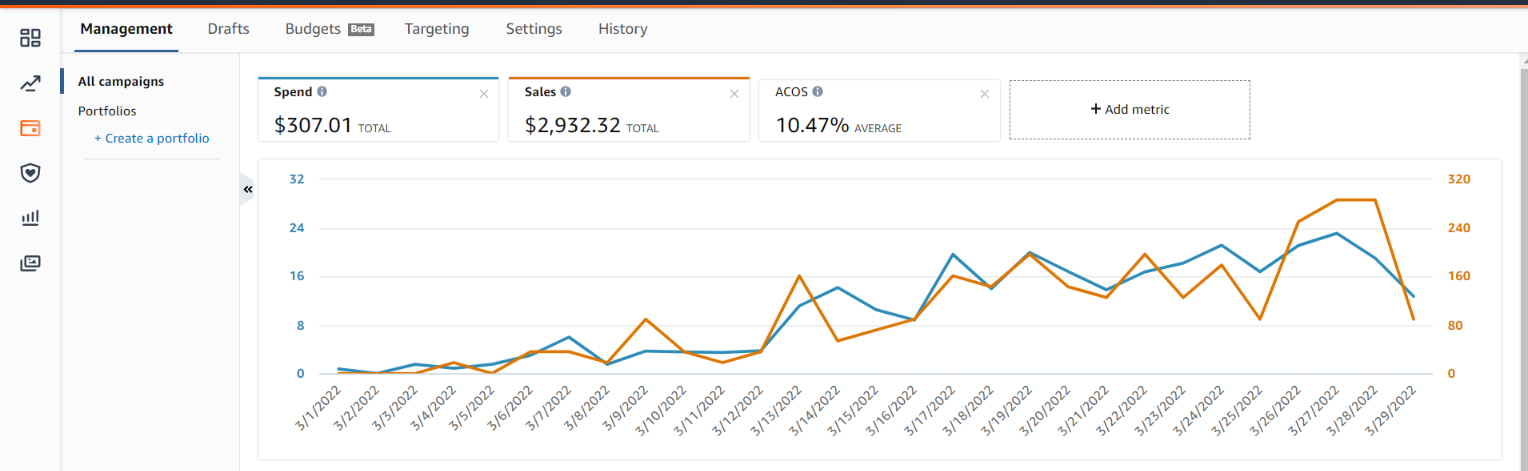Viewport: 1528px width, 471px height.
Task: Select the orange wallet campaigns sidebar icon
Action: [x=30, y=128]
